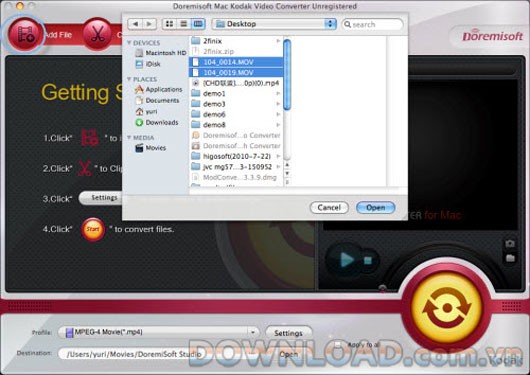Switch dialog to list view

coord(184,24)
